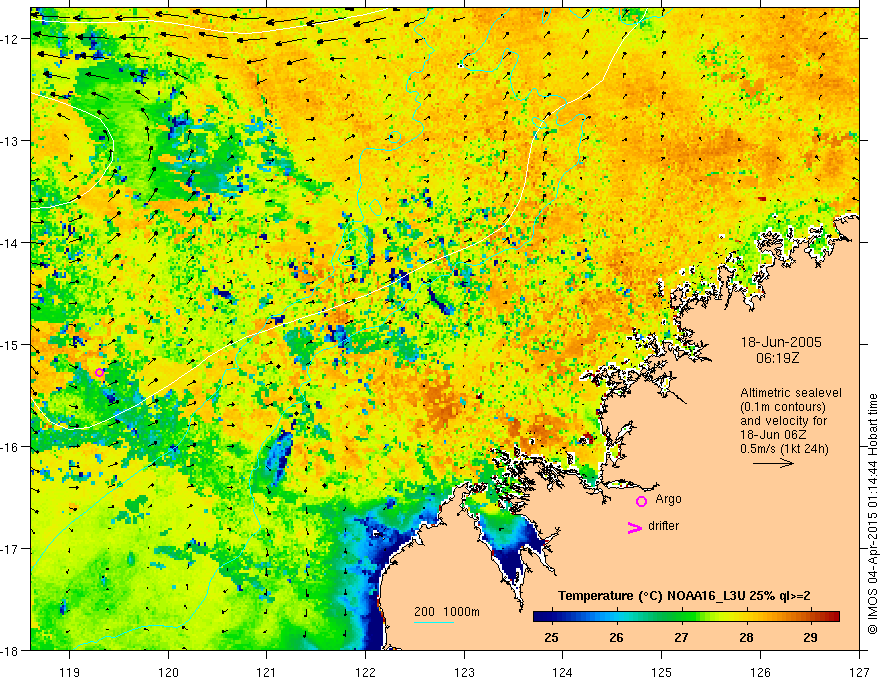Click the 0.5m/s velocity scale arrow
880x680 pixels.
(773, 463)
